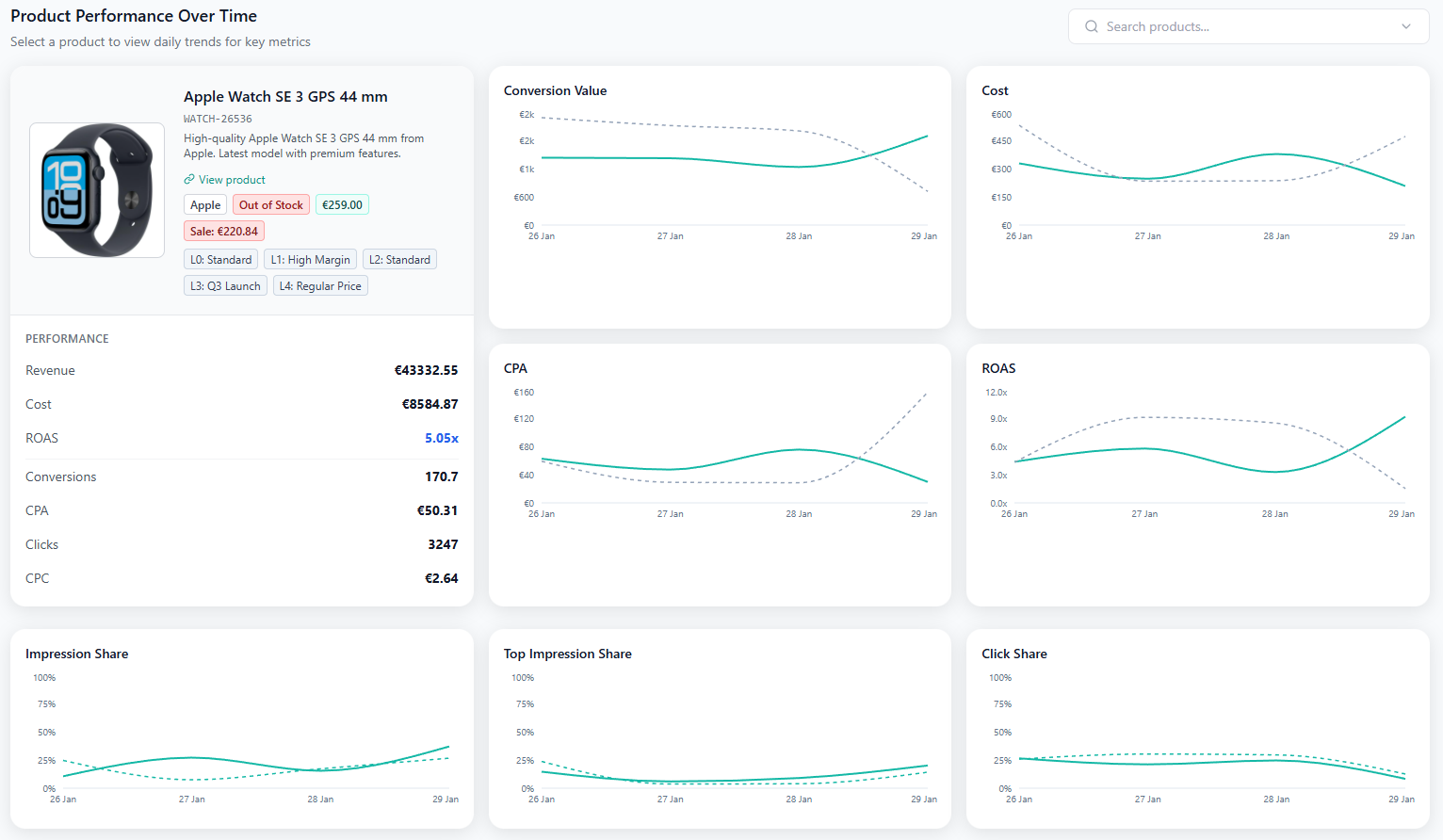Click the Out of Stock status badge
Image resolution: width=1443 pixels, height=840 pixels.
tap(270, 204)
